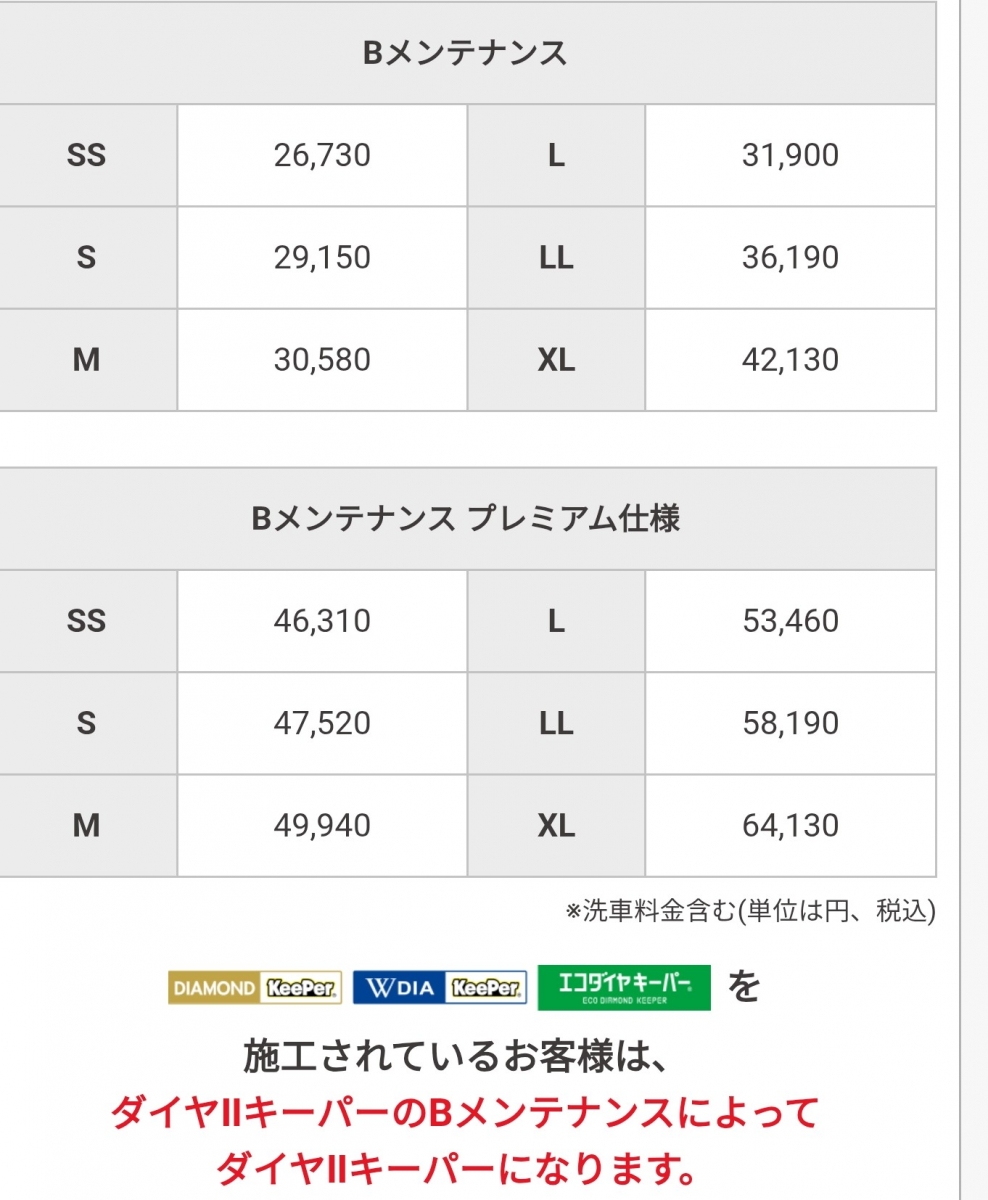Tap the 26,730 price for SS size
The width and height of the screenshot is (988, 1200).
322,155
